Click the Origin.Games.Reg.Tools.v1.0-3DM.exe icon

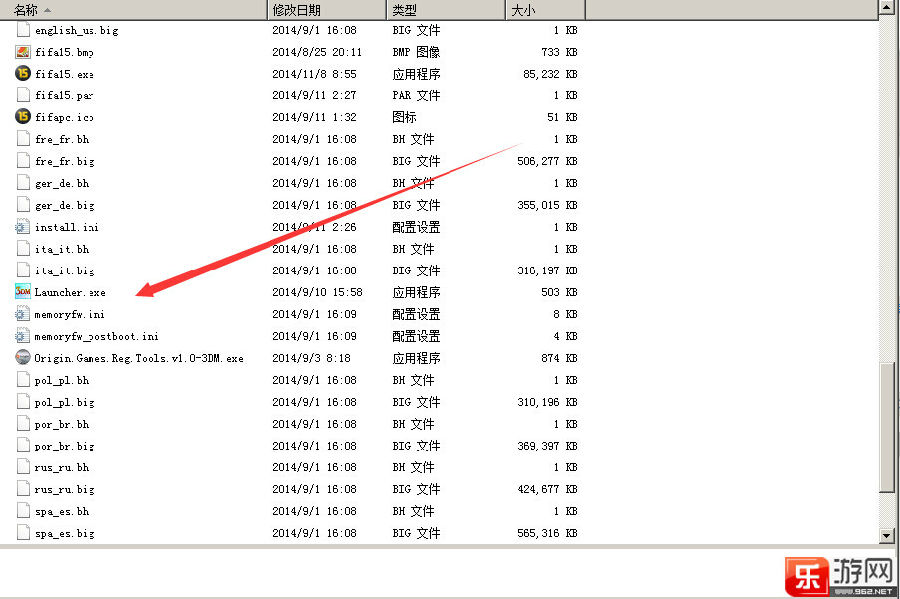23,358
